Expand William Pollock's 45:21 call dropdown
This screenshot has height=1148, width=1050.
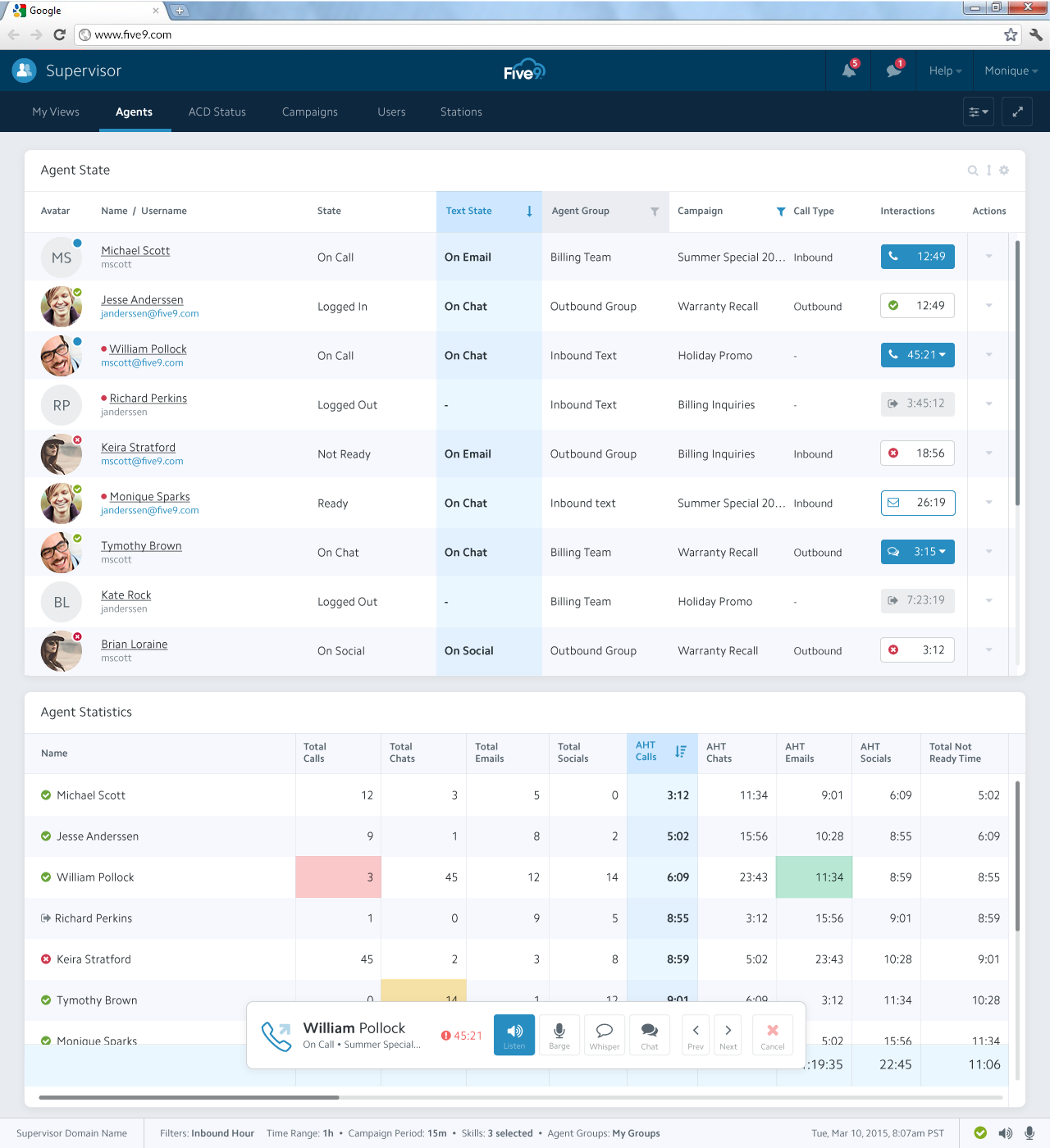[x=942, y=355]
